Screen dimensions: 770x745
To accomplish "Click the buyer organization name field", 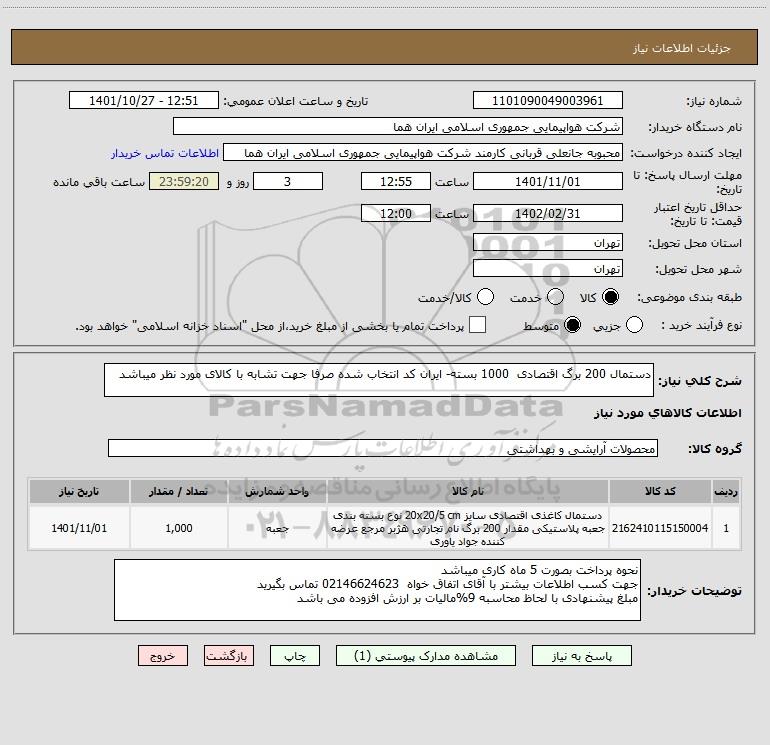I will pyautogui.click(x=398, y=127).
